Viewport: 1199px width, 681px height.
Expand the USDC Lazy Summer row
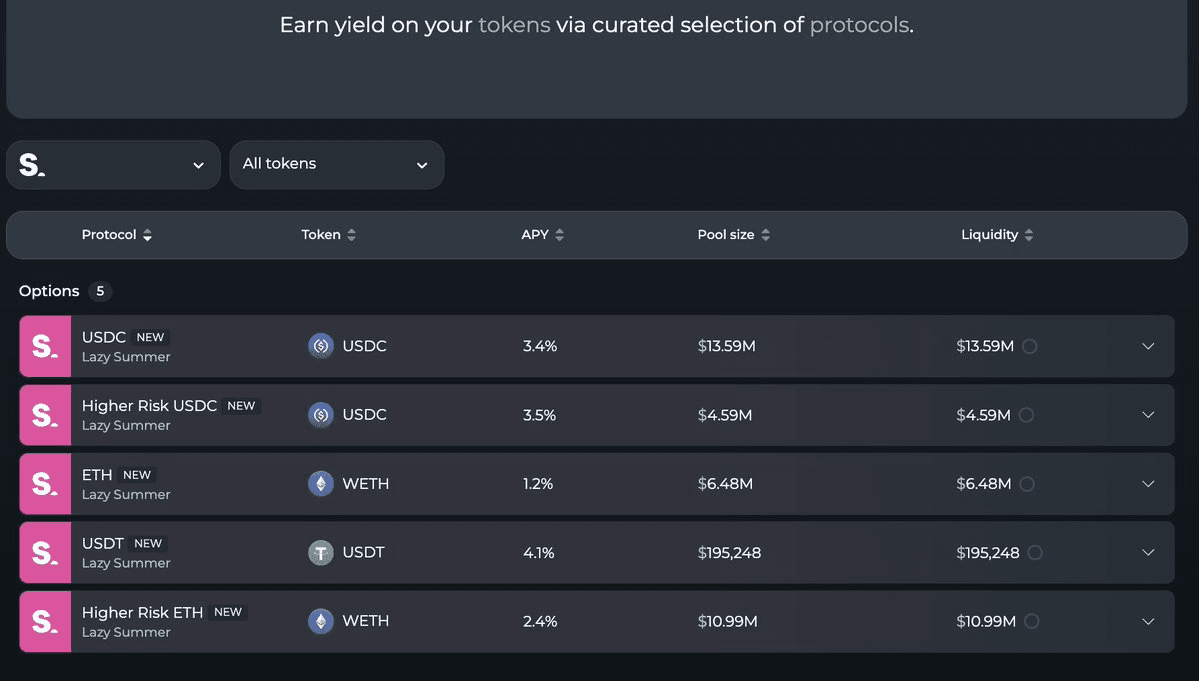[x=1148, y=346]
